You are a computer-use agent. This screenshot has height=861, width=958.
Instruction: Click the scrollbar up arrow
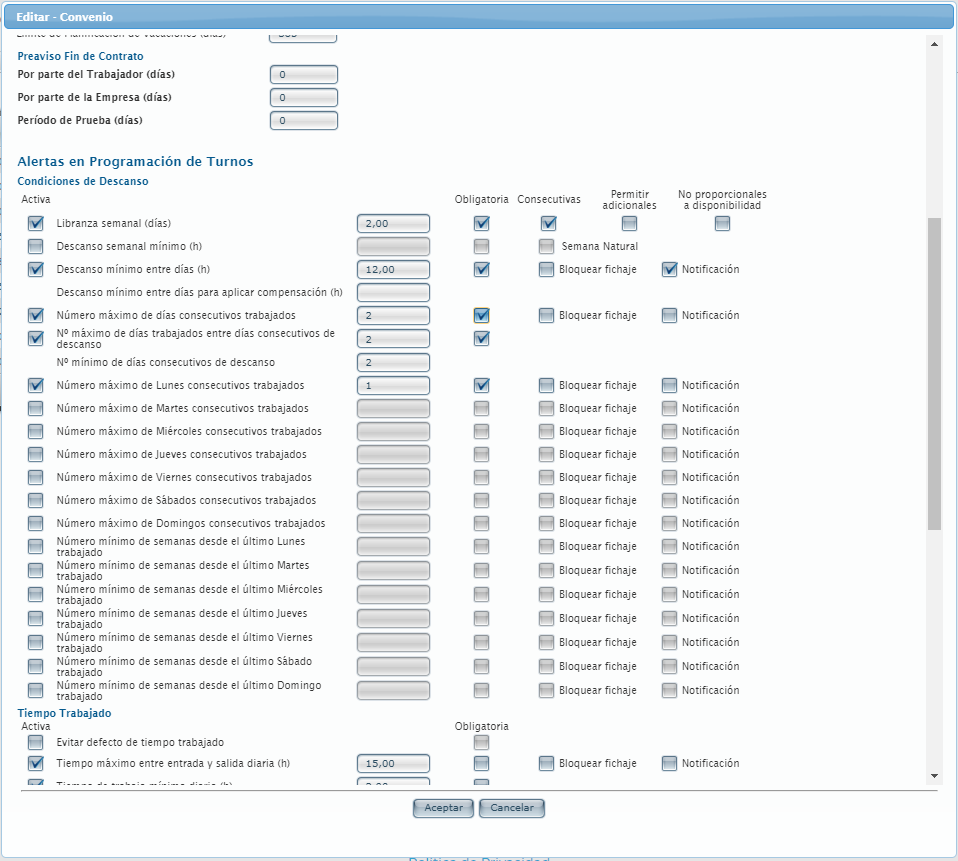(934, 44)
